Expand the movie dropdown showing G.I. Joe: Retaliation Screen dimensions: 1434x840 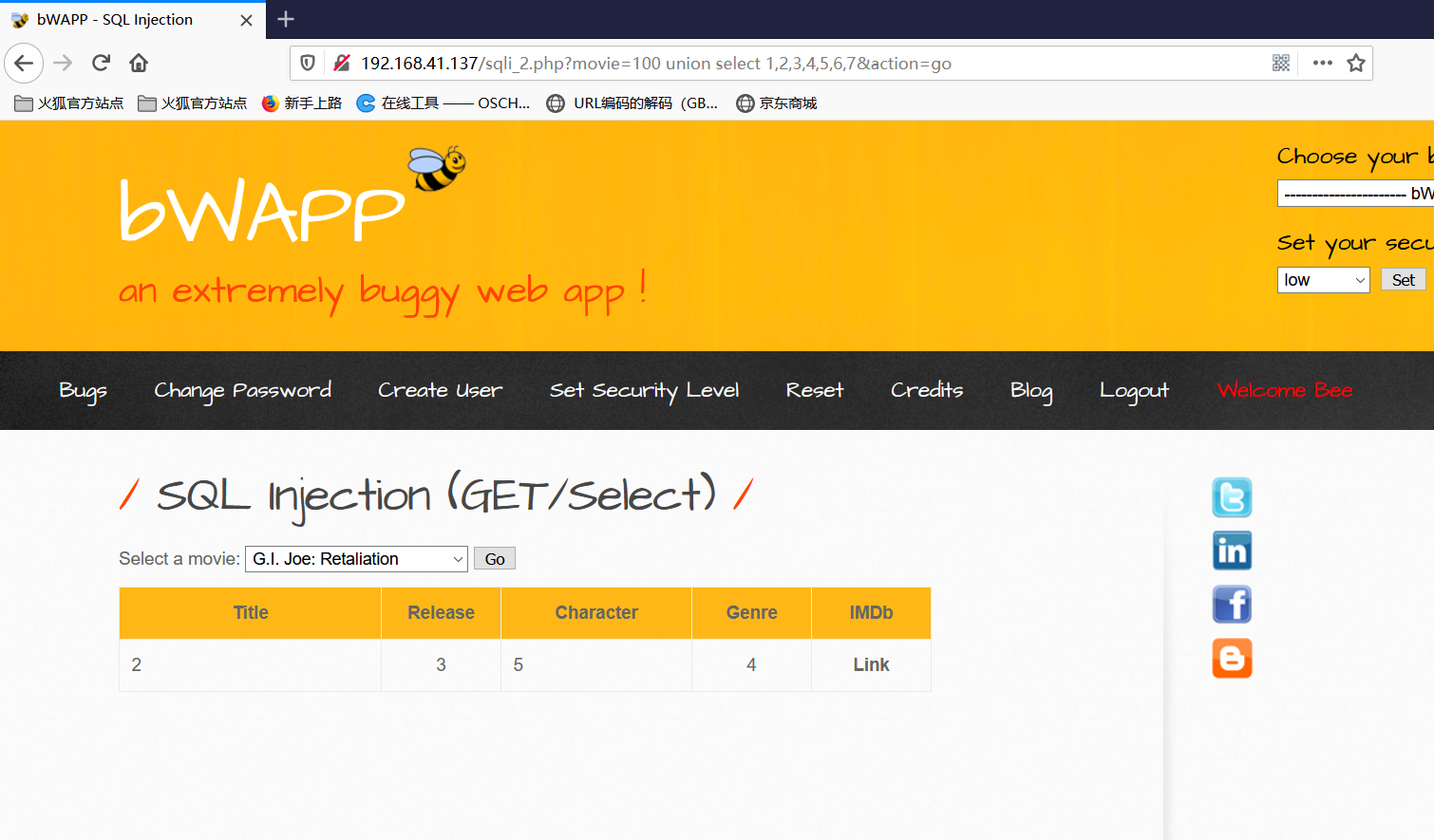pyautogui.click(x=356, y=559)
